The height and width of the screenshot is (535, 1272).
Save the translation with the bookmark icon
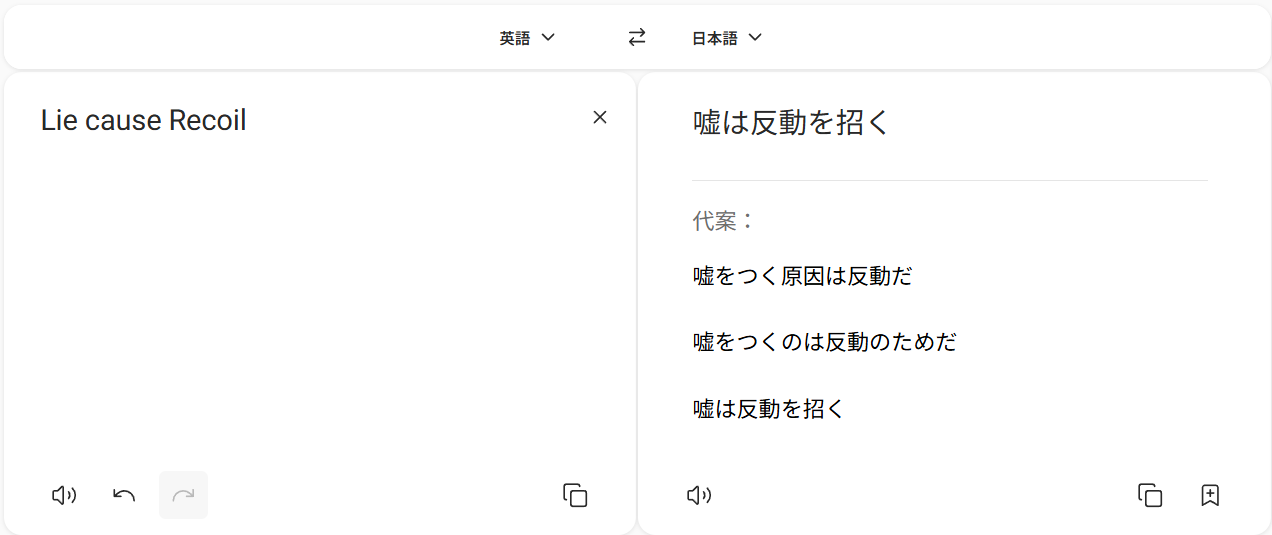(1210, 495)
